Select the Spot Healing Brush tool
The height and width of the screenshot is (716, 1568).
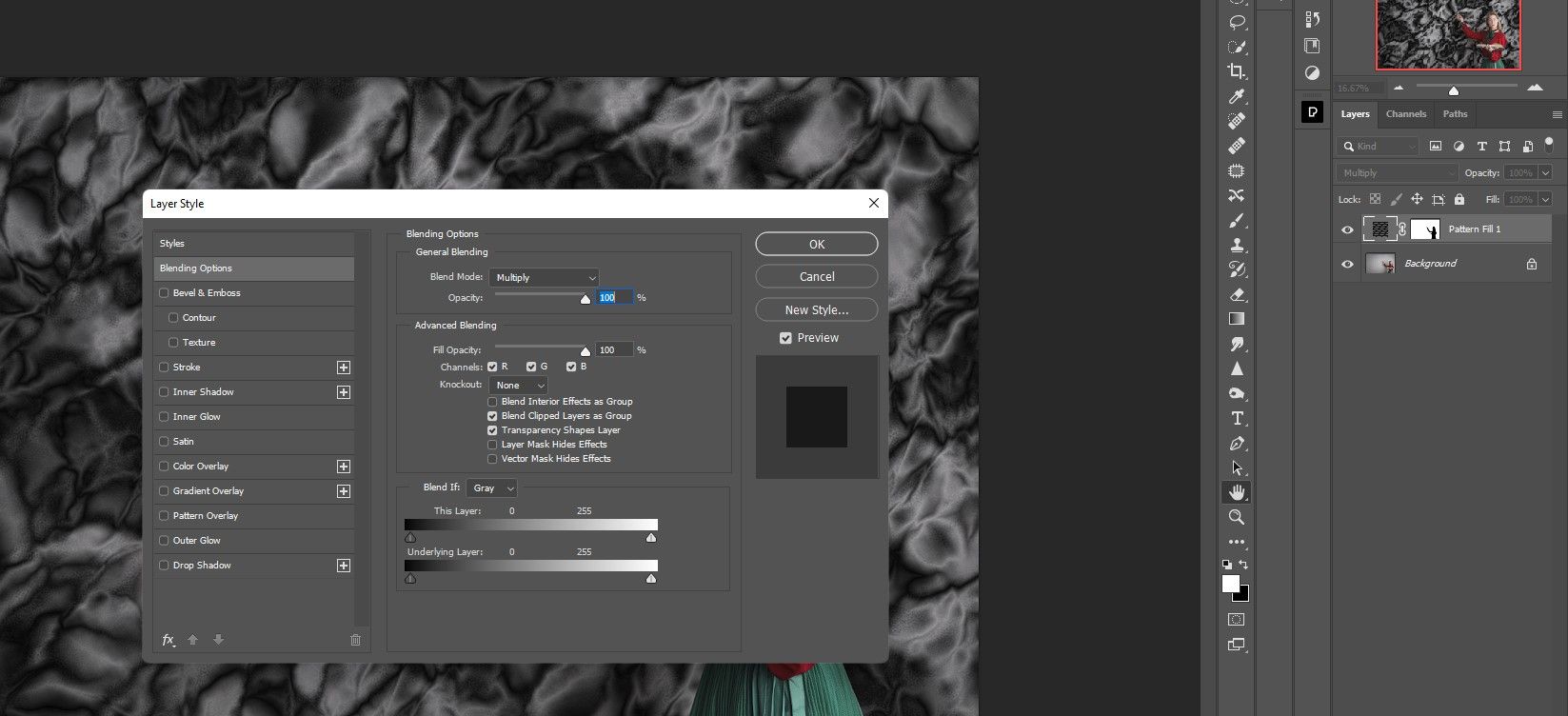[x=1237, y=121]
